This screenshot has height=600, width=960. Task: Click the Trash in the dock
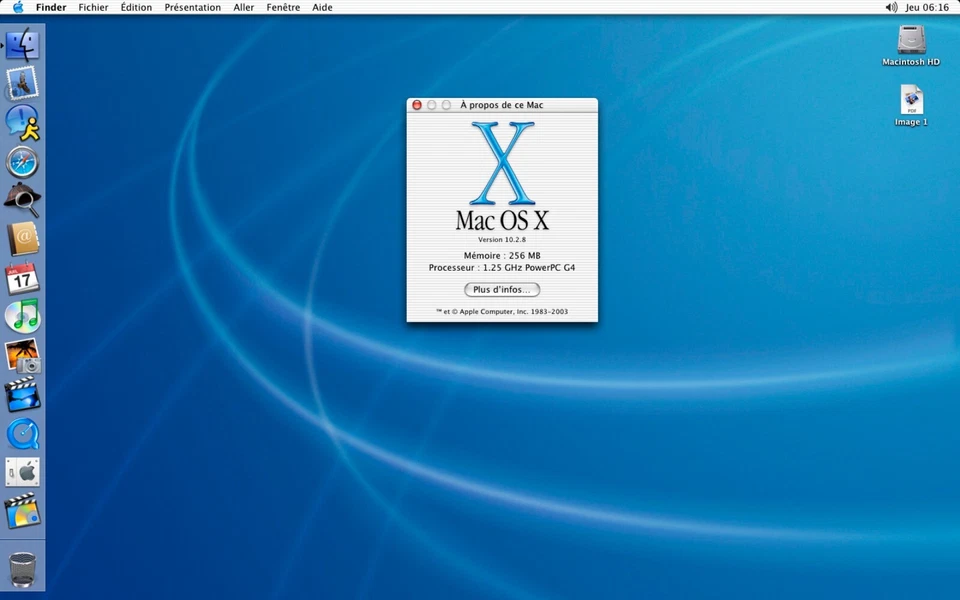(22, 568)
